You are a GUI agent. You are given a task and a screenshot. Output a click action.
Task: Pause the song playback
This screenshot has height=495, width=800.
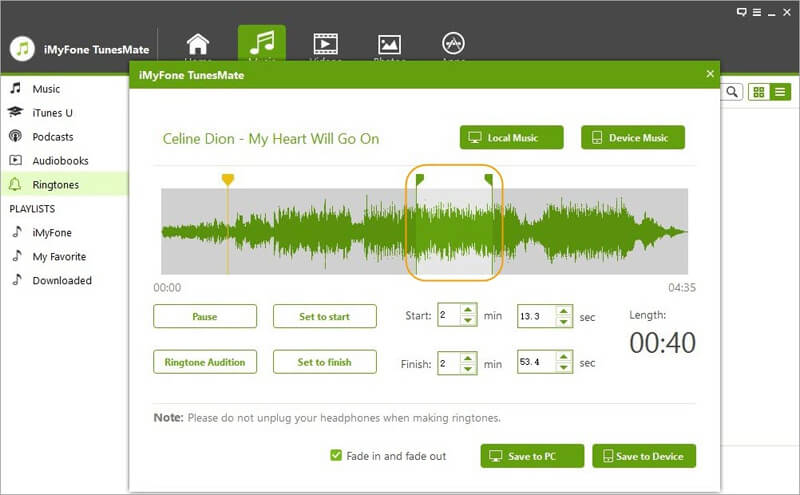pyautogui.click(x=205, y=316)
